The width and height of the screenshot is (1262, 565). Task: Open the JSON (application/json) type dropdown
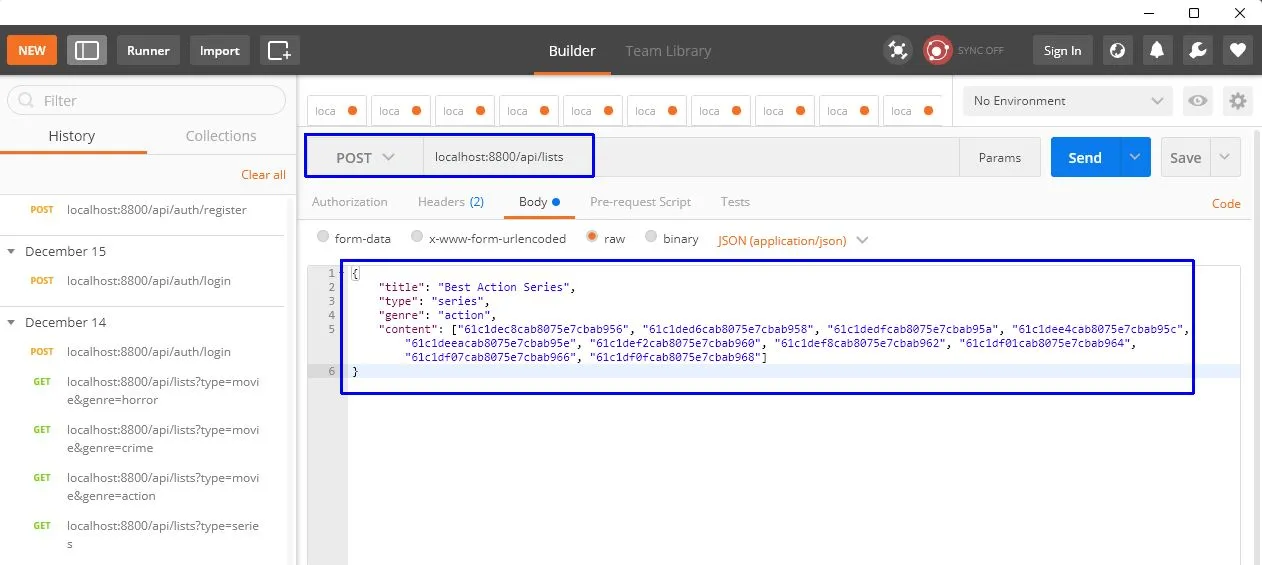click(793, 240)
